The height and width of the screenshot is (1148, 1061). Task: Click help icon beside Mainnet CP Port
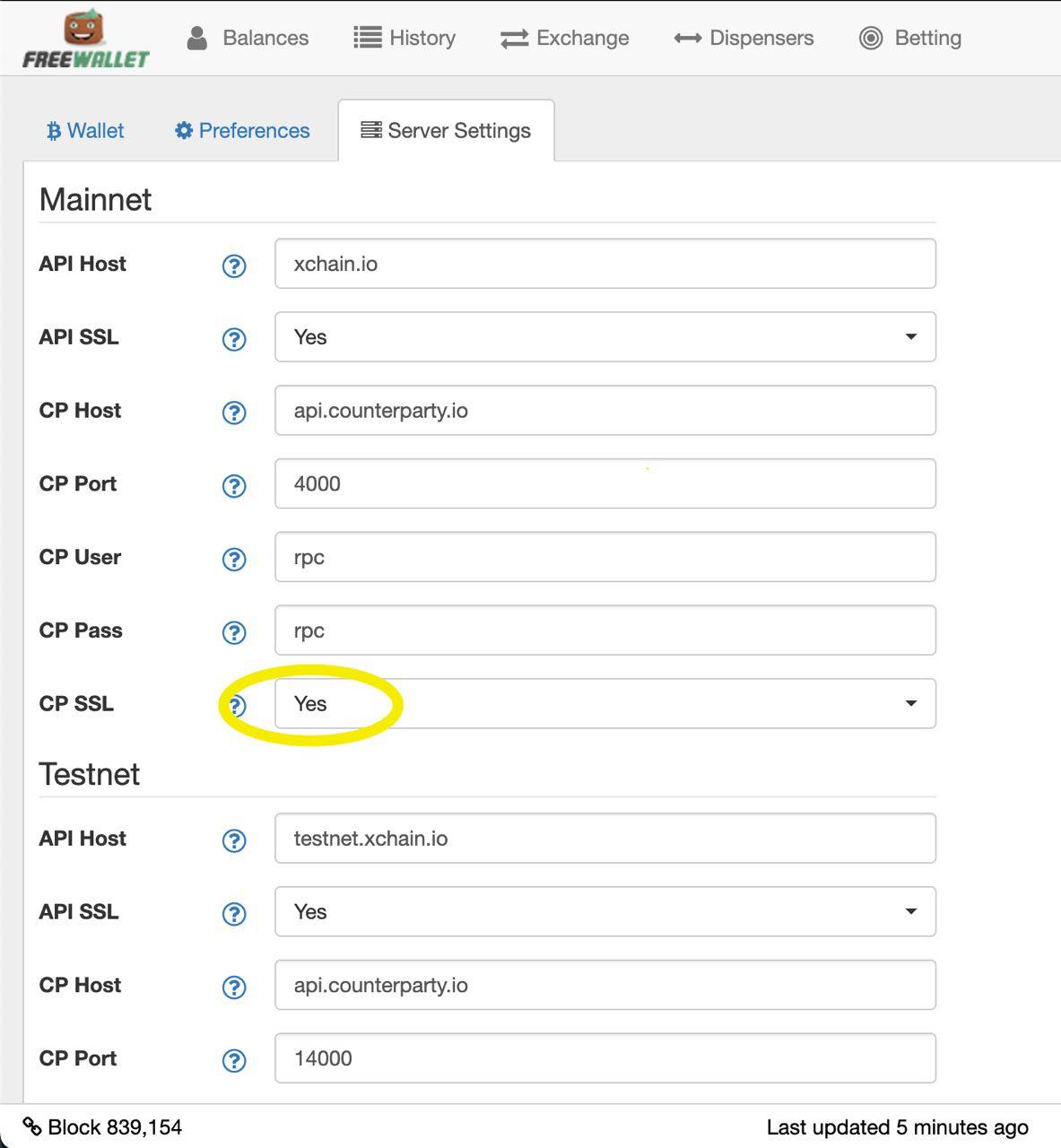[234, 486]
